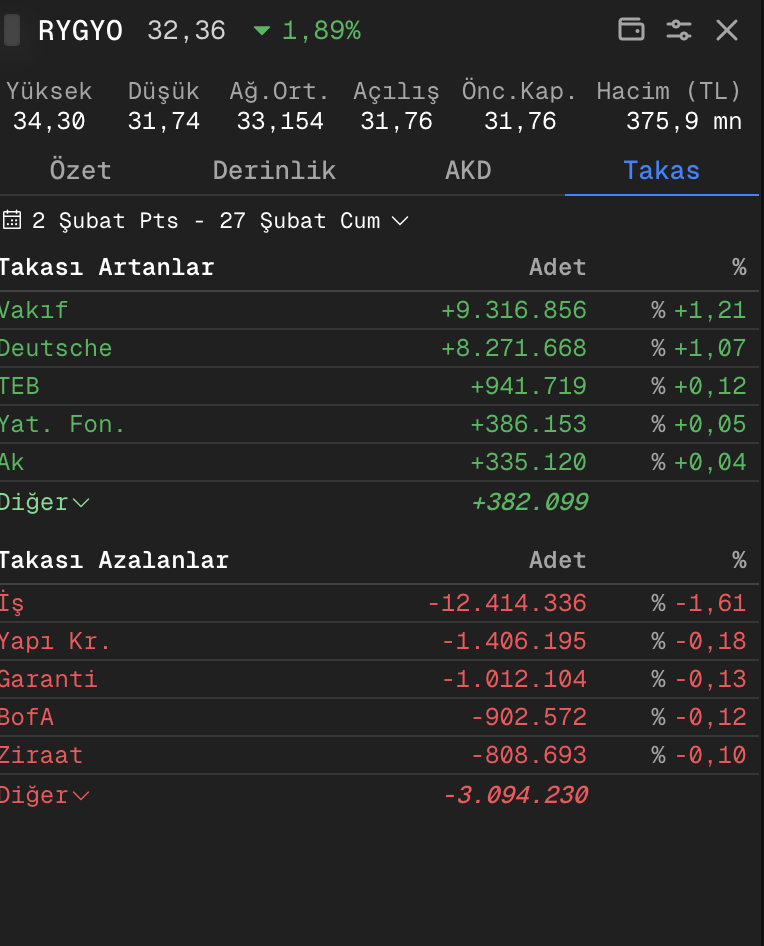Expand Diğer under Takası Artanlar
This screenshot has height=946, width=764.
pos(44,502)
